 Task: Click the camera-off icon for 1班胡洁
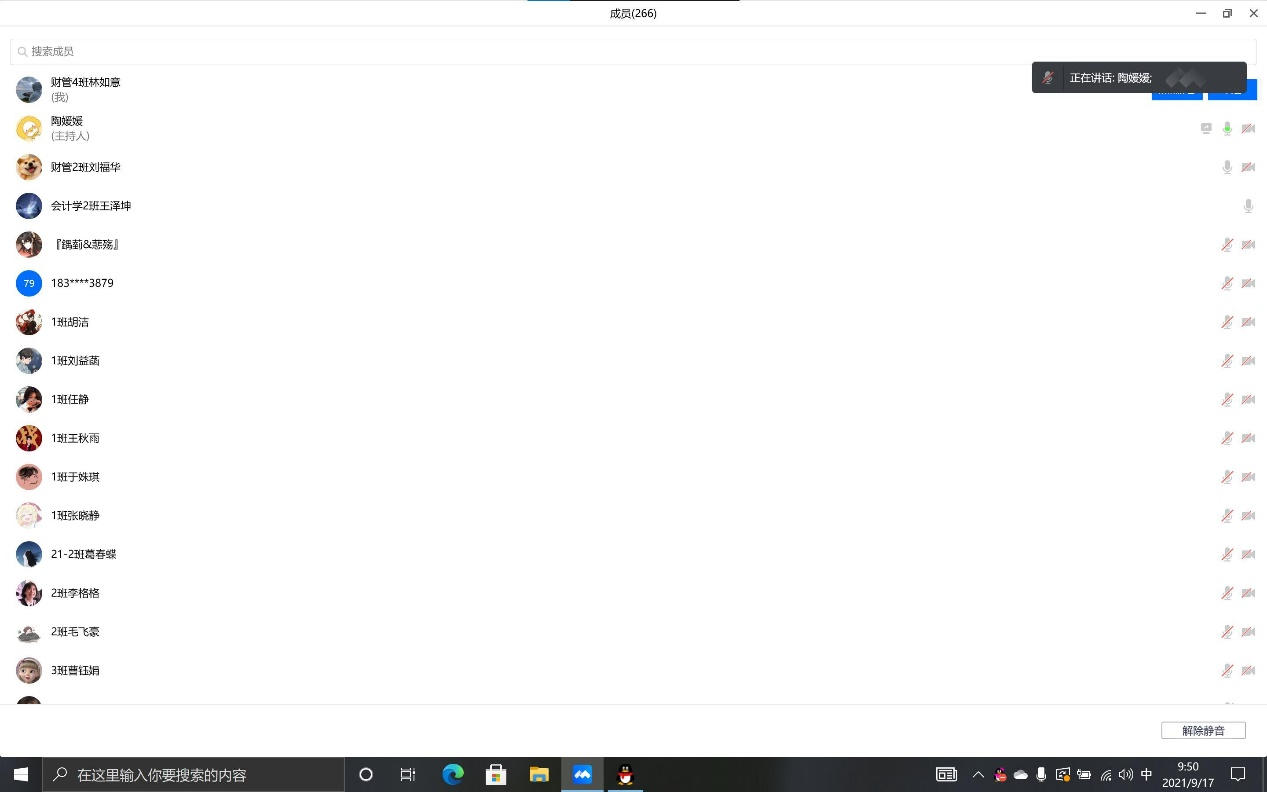click(1248, 322)
